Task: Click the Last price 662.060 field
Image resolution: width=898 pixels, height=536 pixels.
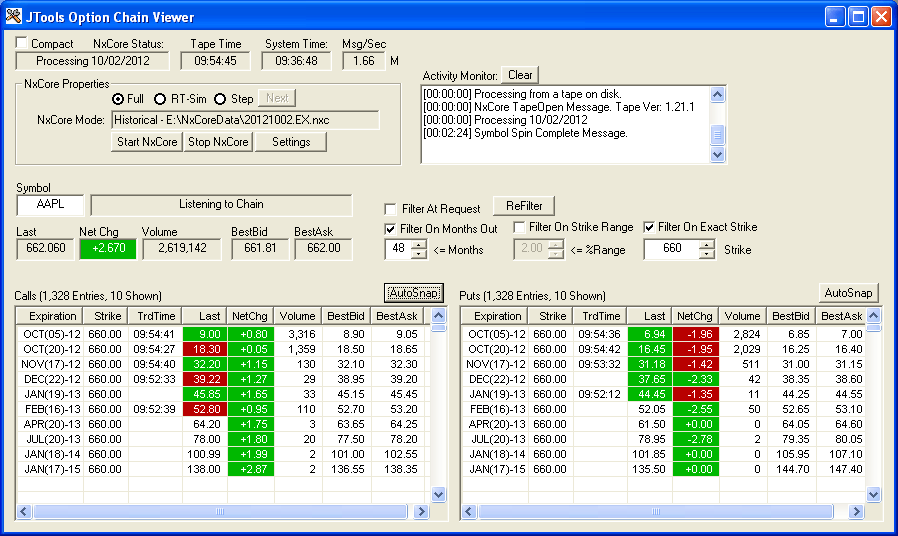Action: point(45,249)
